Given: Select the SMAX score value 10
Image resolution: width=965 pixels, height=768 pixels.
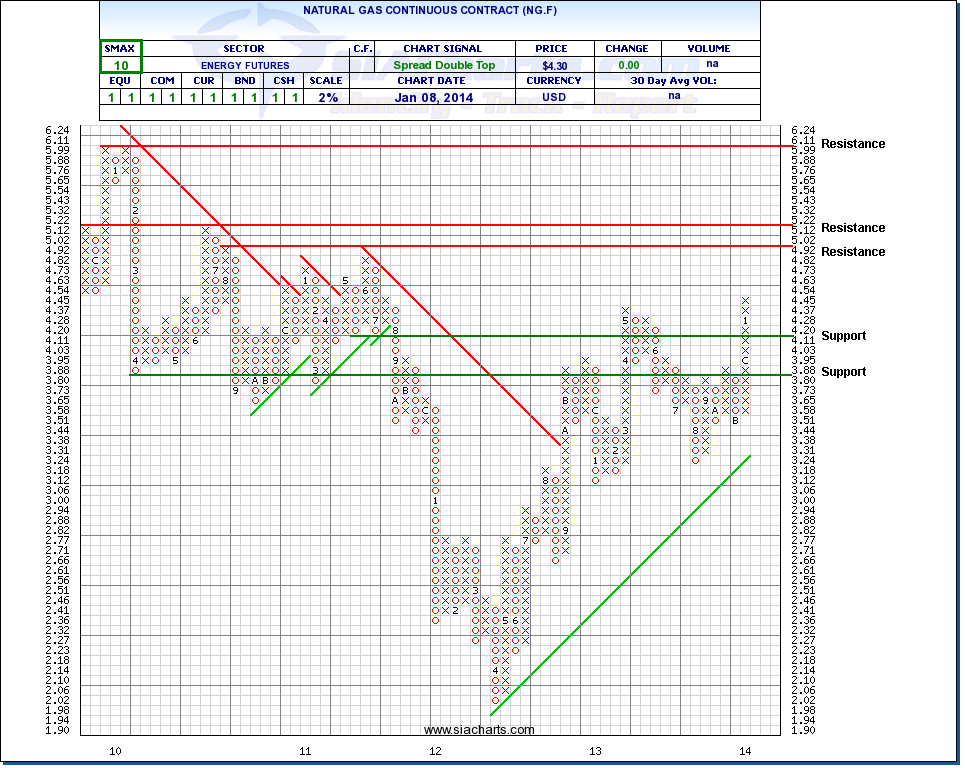Looking at the screenshot, I should point(121,65).
